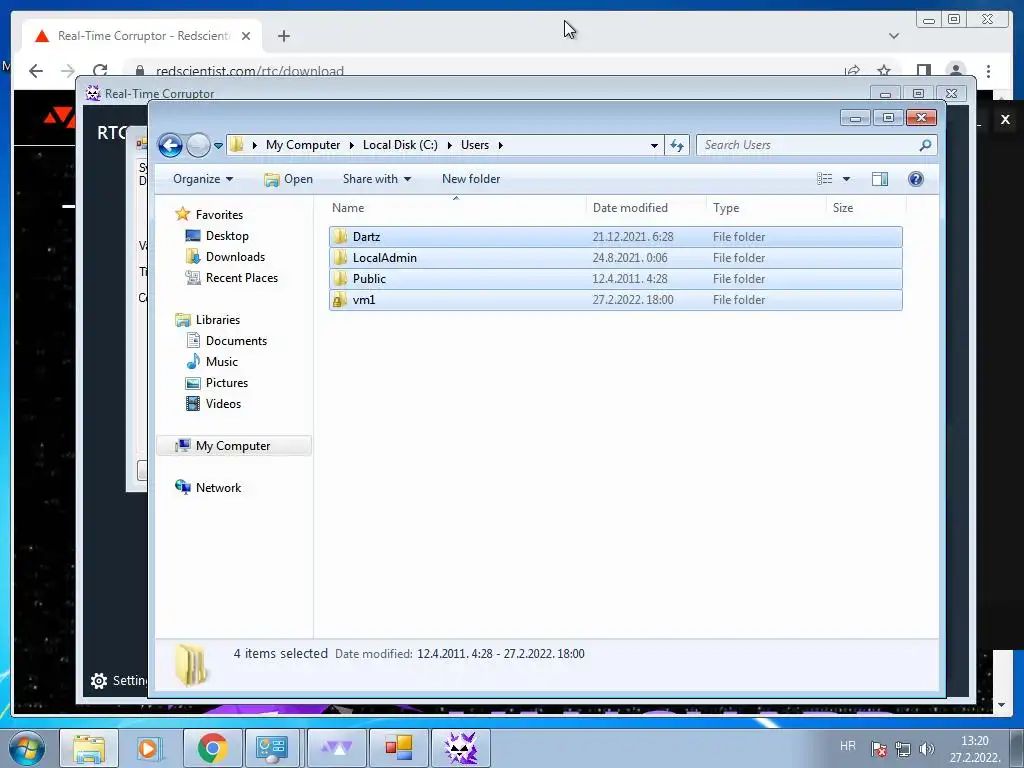Sort by the Name column header
Screen dimensions: 1024x768
[456, 208]
